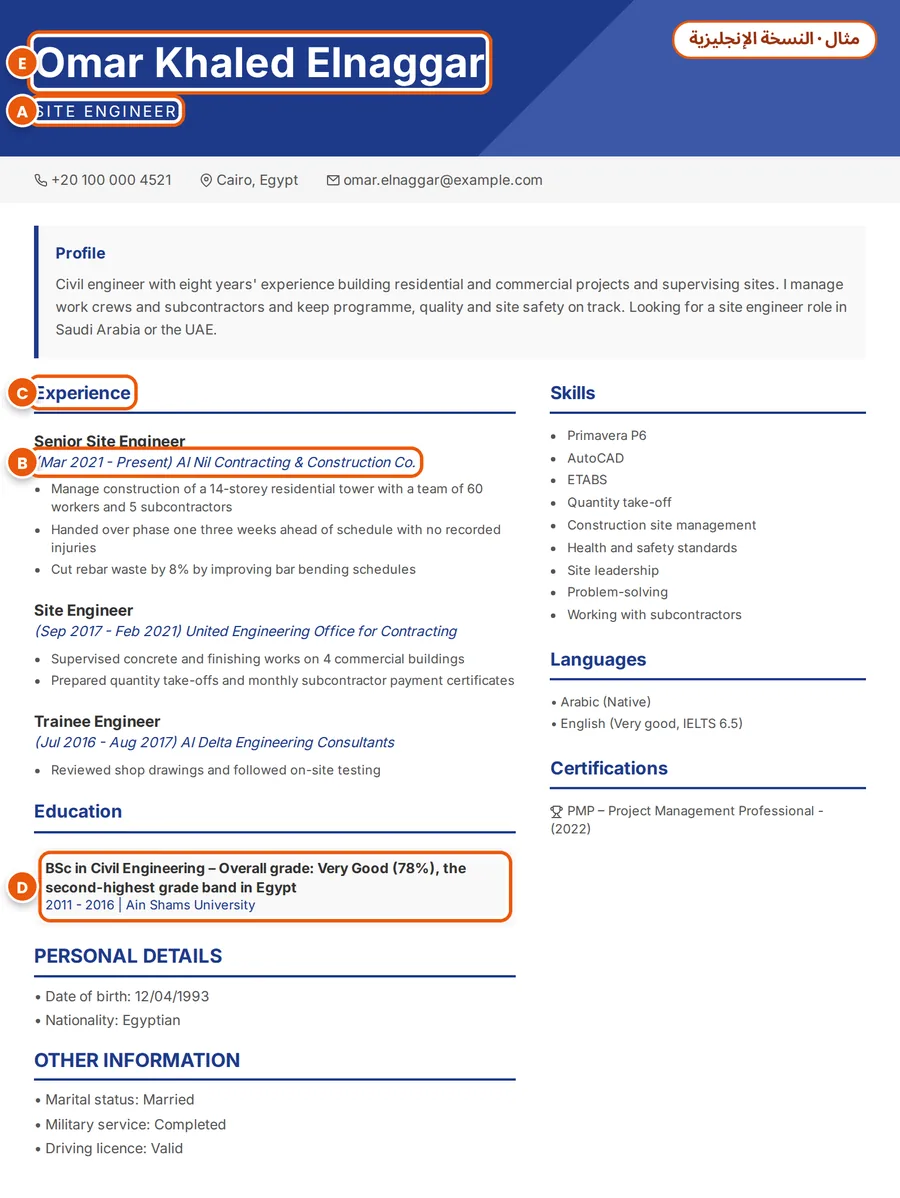Click the Nationality: Egyptian line
This screenshot has width=900, height=1198.
(107, 1021)
